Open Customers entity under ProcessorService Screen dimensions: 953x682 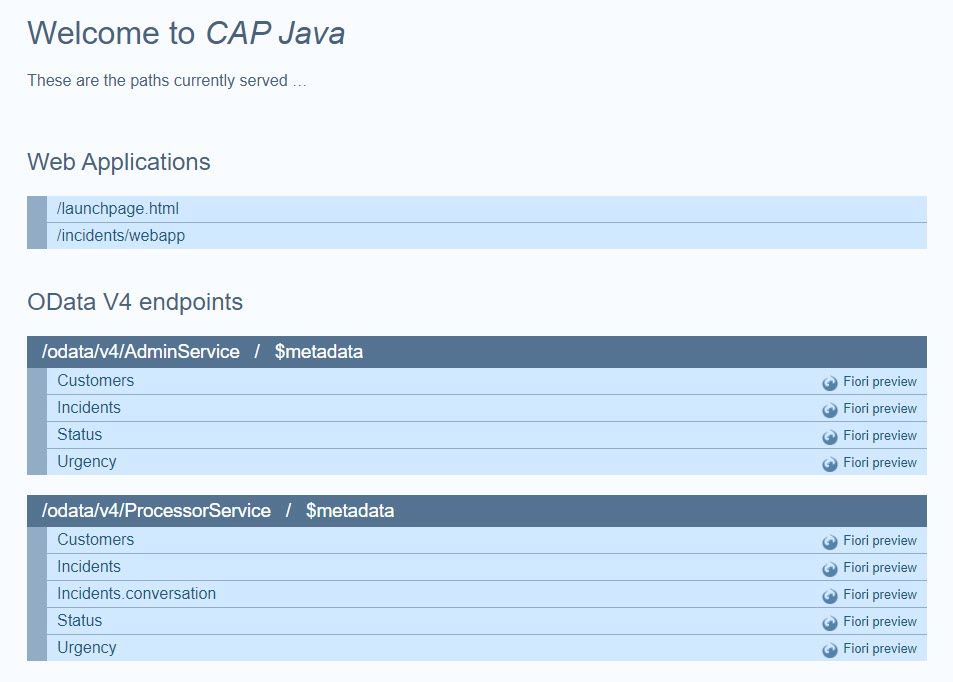(95, 540)
